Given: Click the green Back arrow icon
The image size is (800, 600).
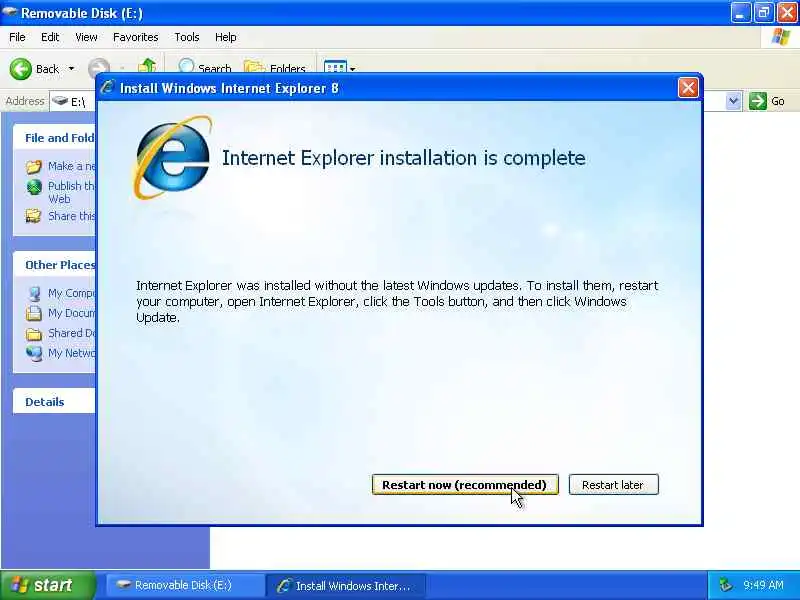Looking at the screenshot, I should pyautogui.click(x=20, y=69).
